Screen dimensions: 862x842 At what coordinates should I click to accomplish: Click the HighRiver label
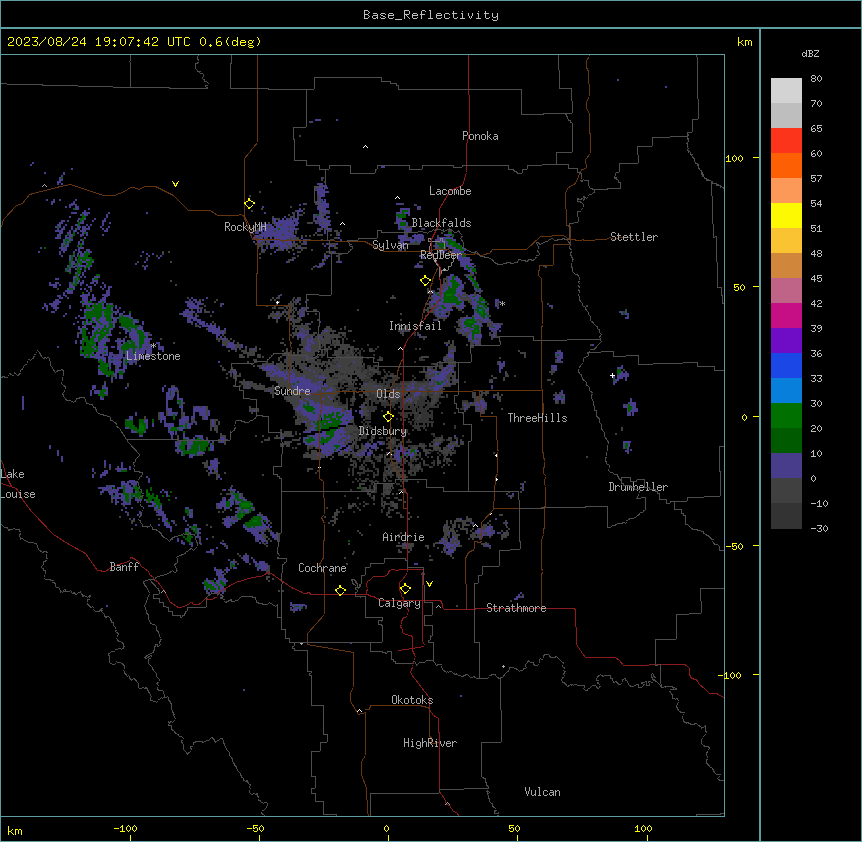[430, 743]
